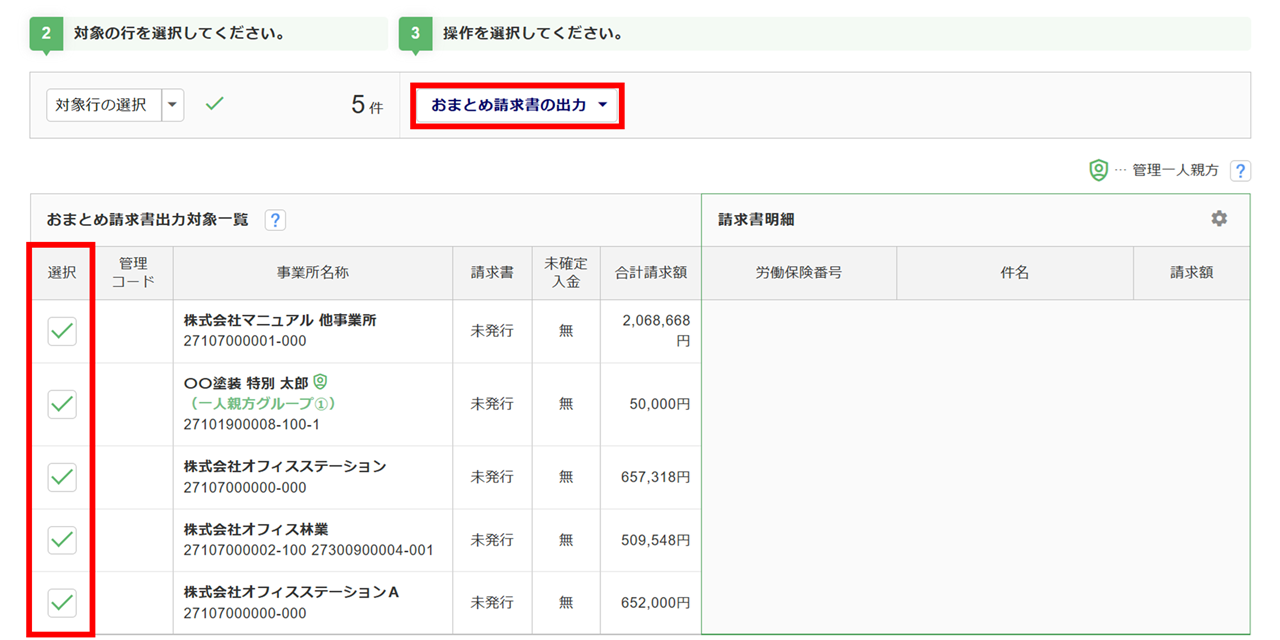Uncheck 株式会社マニュアル 他事業所 row checkbox
The height and width of the screenshot is (640, 1280).
coord(62,331)
